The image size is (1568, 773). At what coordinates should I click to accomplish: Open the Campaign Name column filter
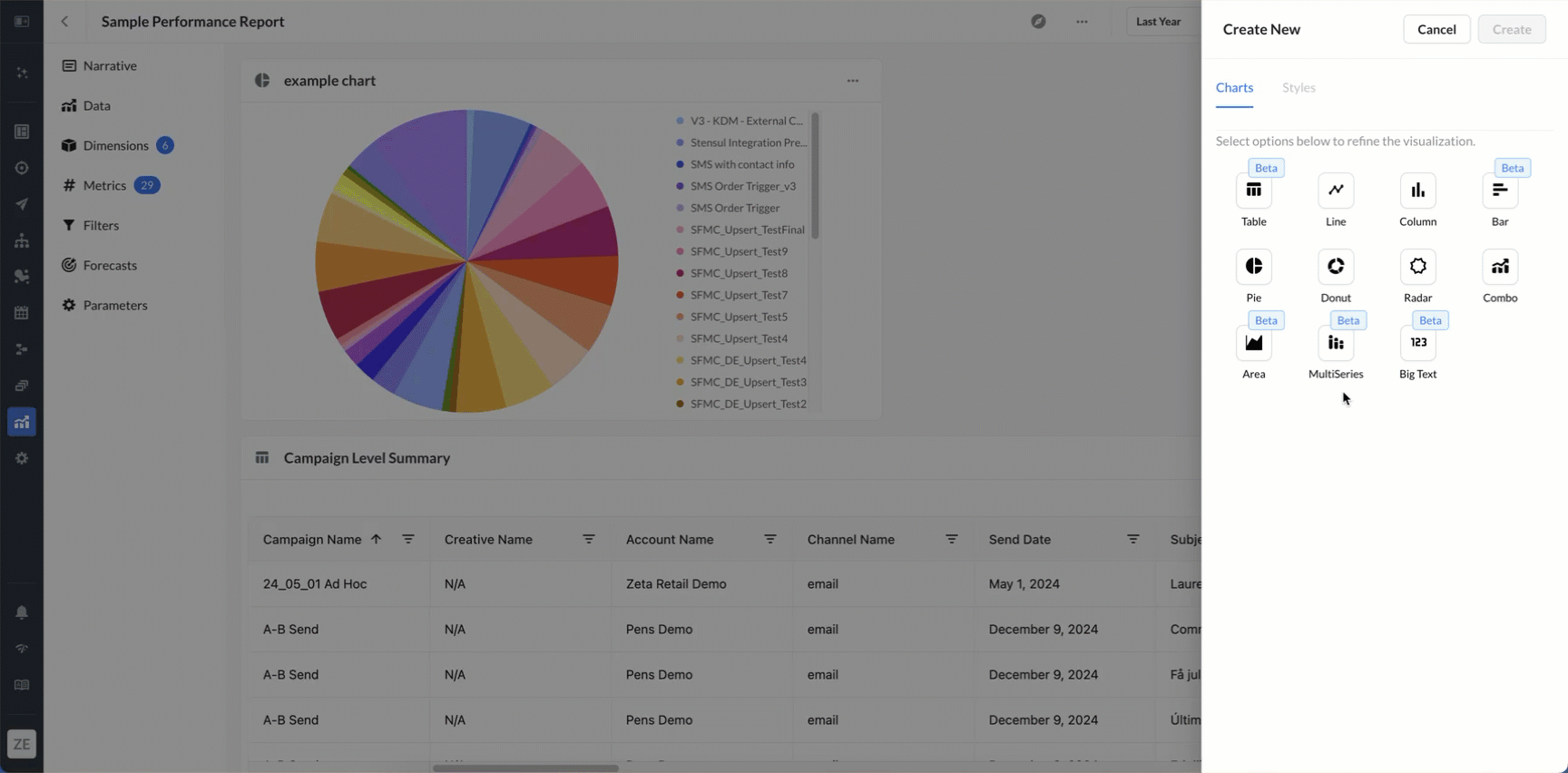point(408,539)
